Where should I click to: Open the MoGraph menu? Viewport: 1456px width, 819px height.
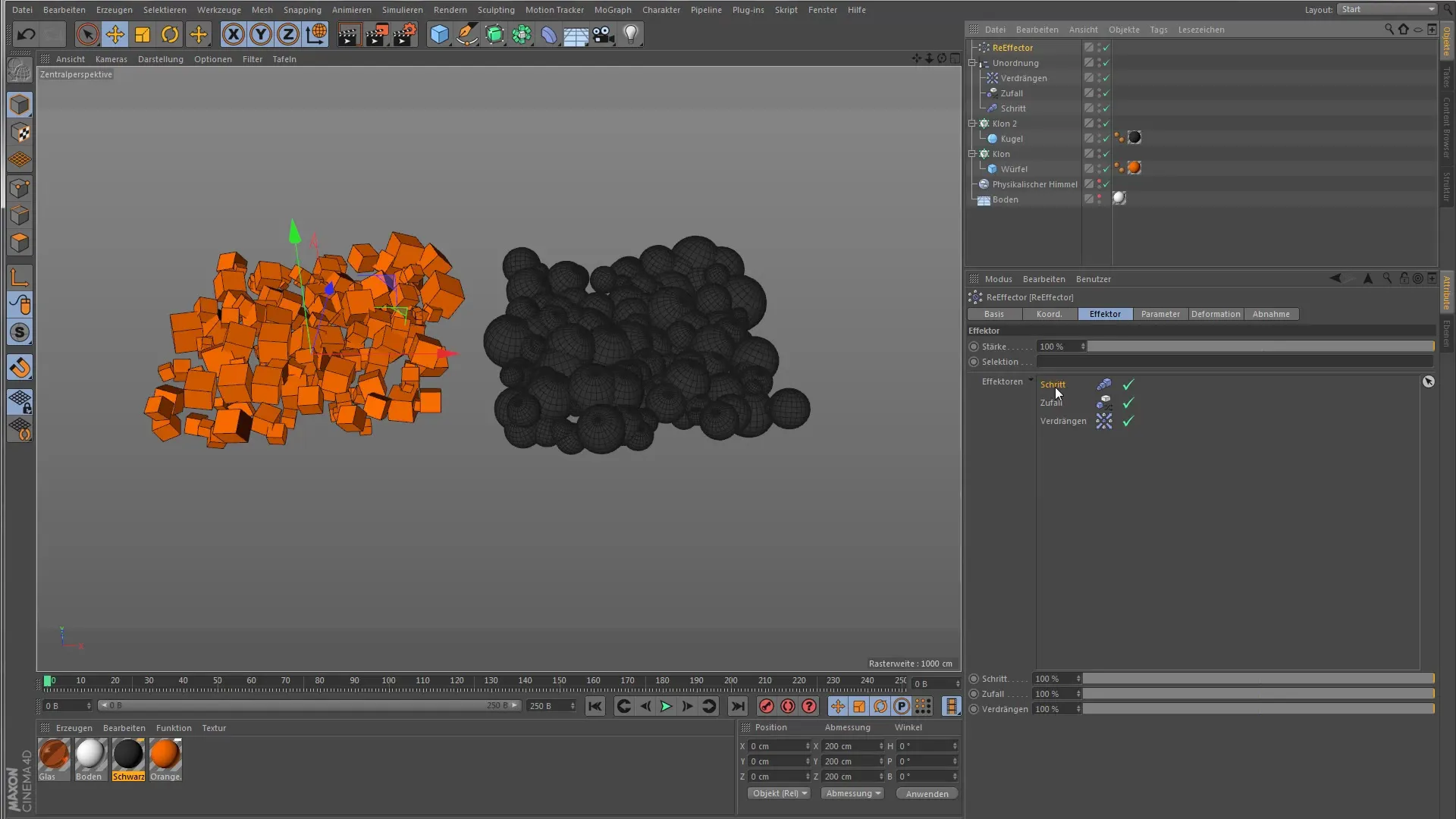(612, 10)
